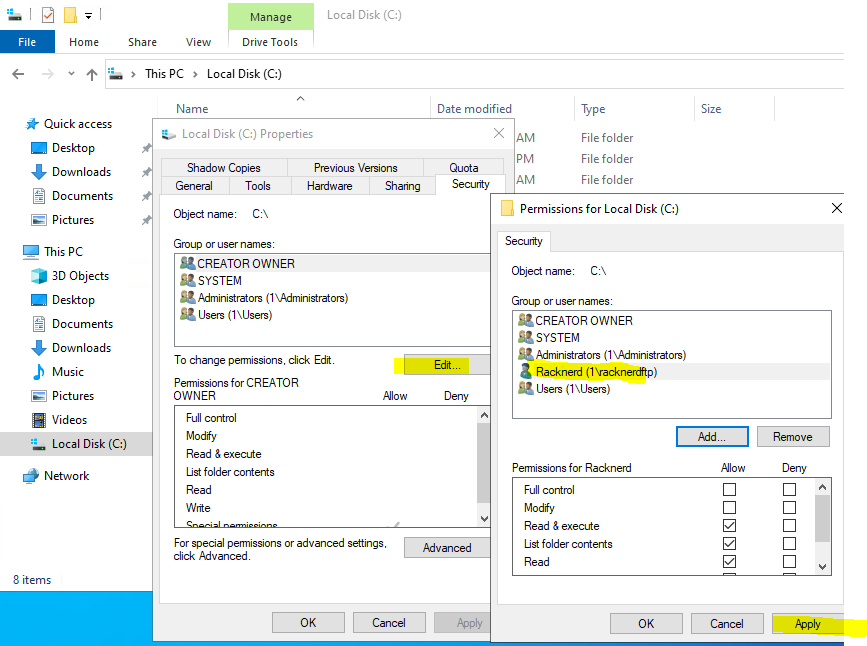The image size is (867, 646).
Task: Sort files by the Name column header
Action: pos(192,109)
